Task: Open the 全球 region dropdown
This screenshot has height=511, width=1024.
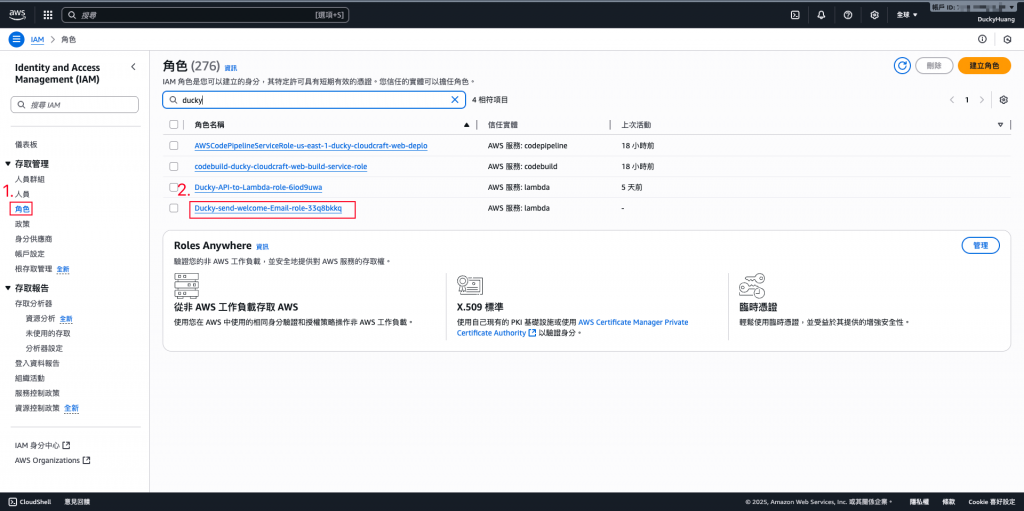Action: pos(906,14)
